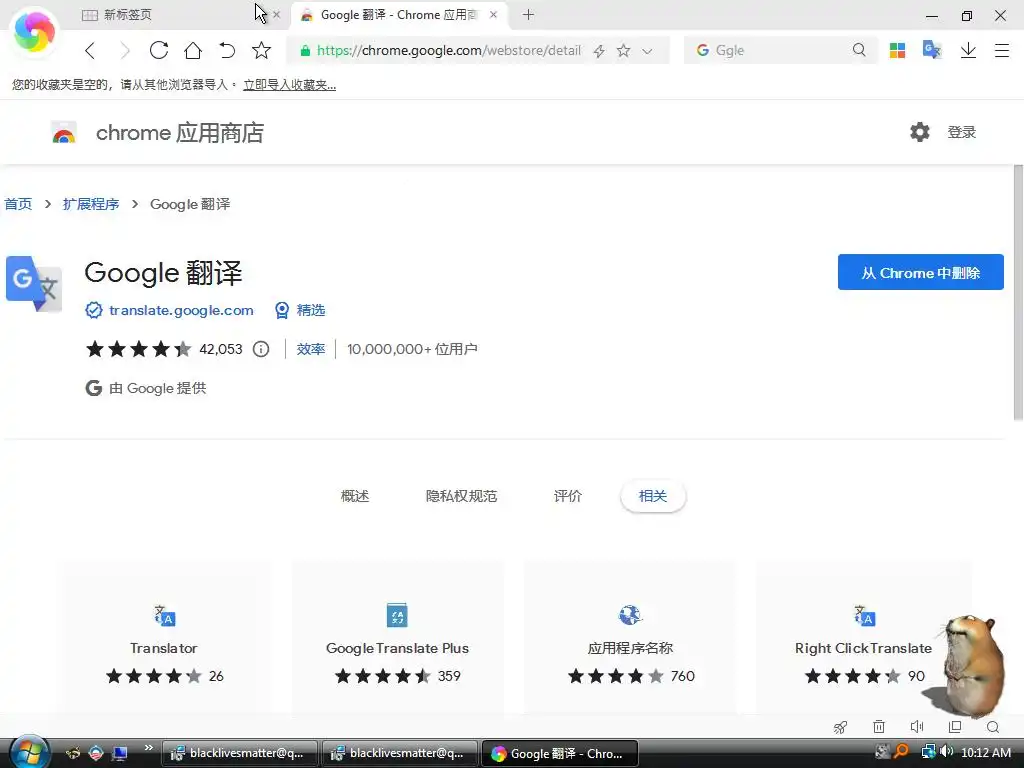Open the browser hamburger menu
The height and width of the screenshot is (768, 1024).
tap(1002, 50)
